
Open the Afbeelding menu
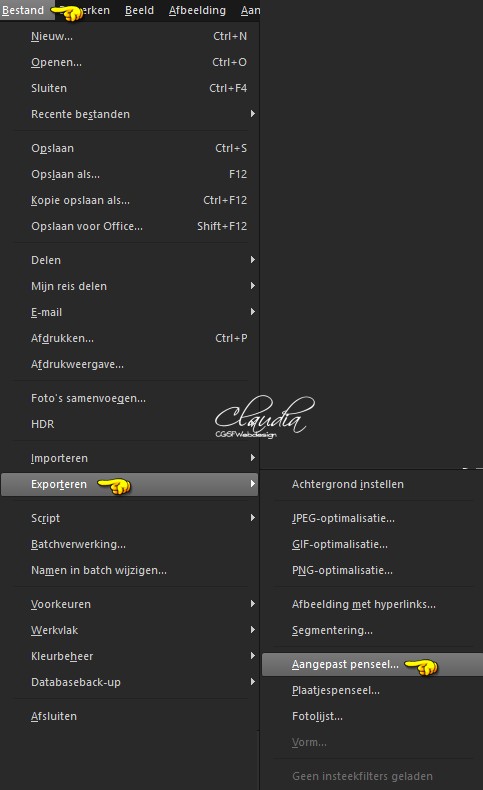pyautogui.click(x=197, y=10)
